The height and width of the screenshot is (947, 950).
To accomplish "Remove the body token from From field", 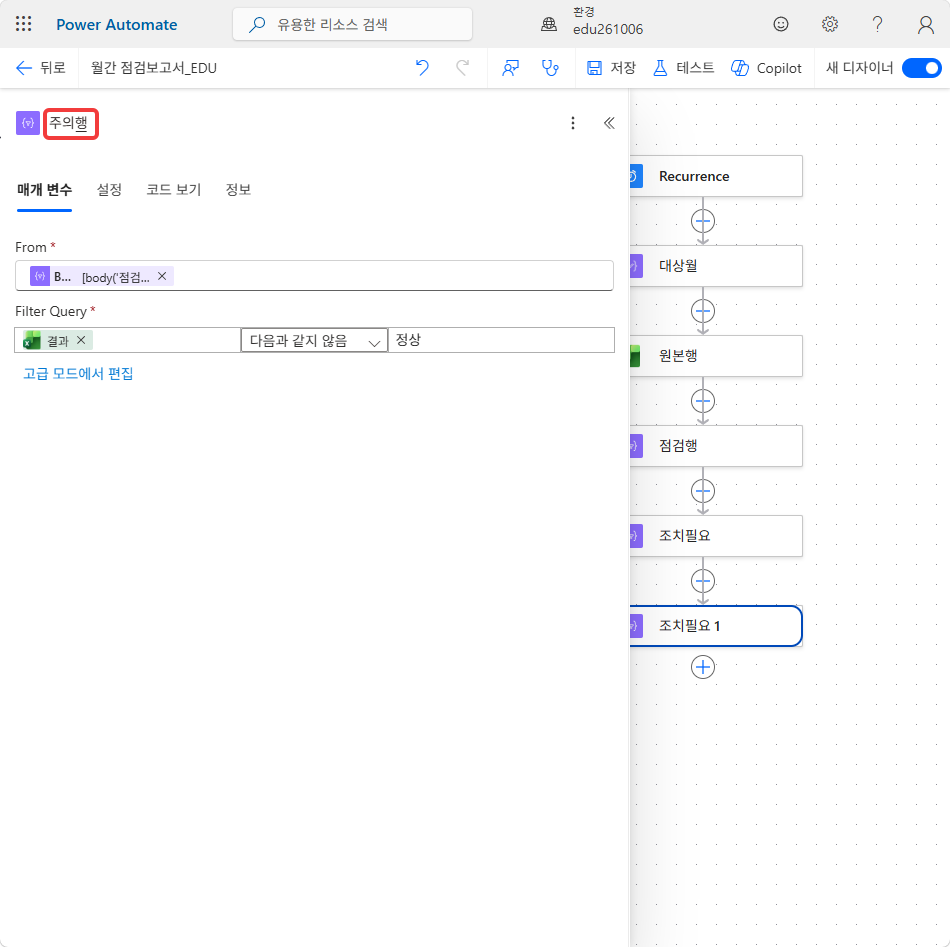I will click(x=162, y=276).
